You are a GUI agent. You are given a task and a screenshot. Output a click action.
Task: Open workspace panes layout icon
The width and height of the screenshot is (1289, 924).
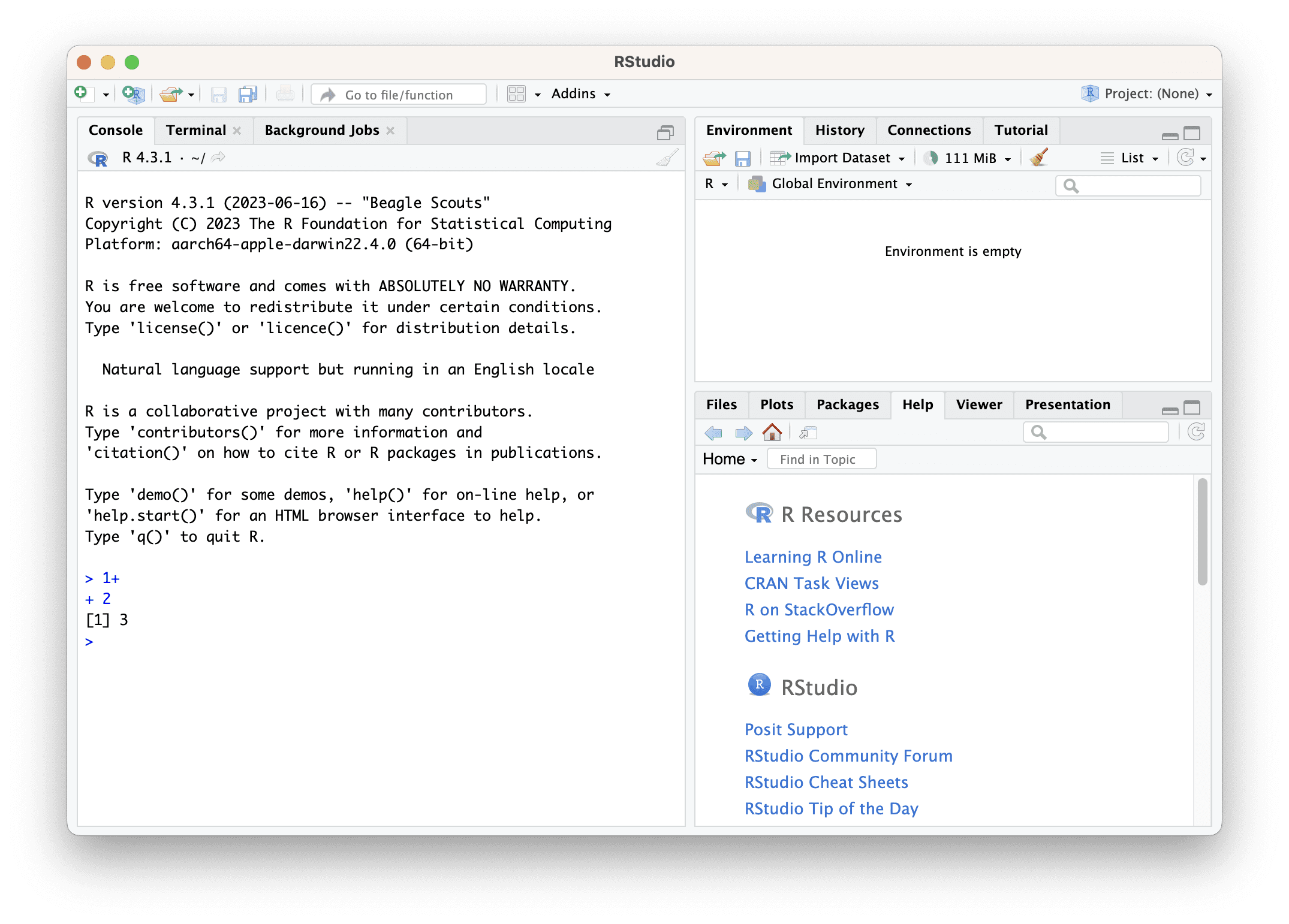pos(516,94)
